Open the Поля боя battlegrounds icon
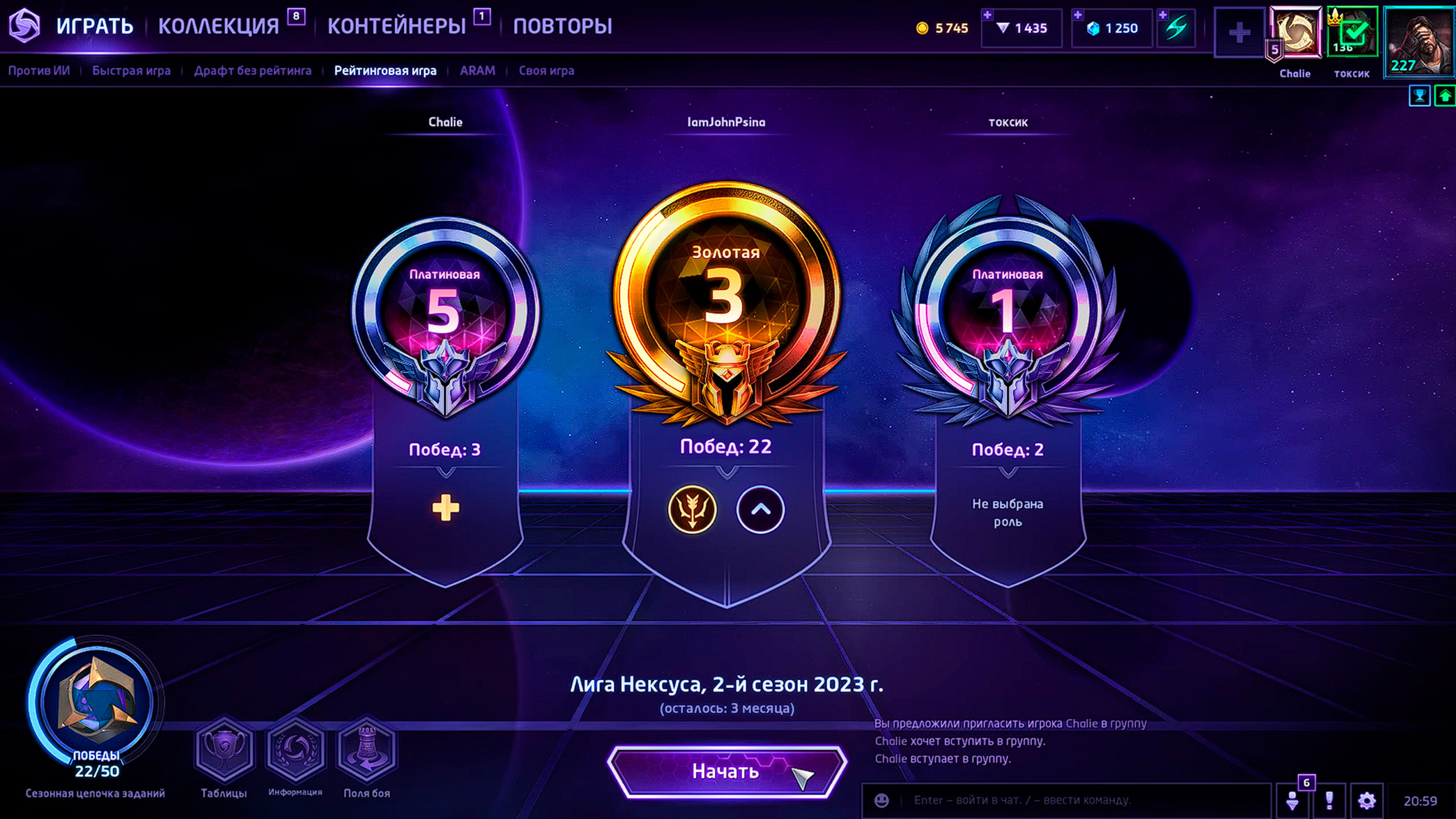This screenshot has width=1456, height=819. click(x=367, y=748)
